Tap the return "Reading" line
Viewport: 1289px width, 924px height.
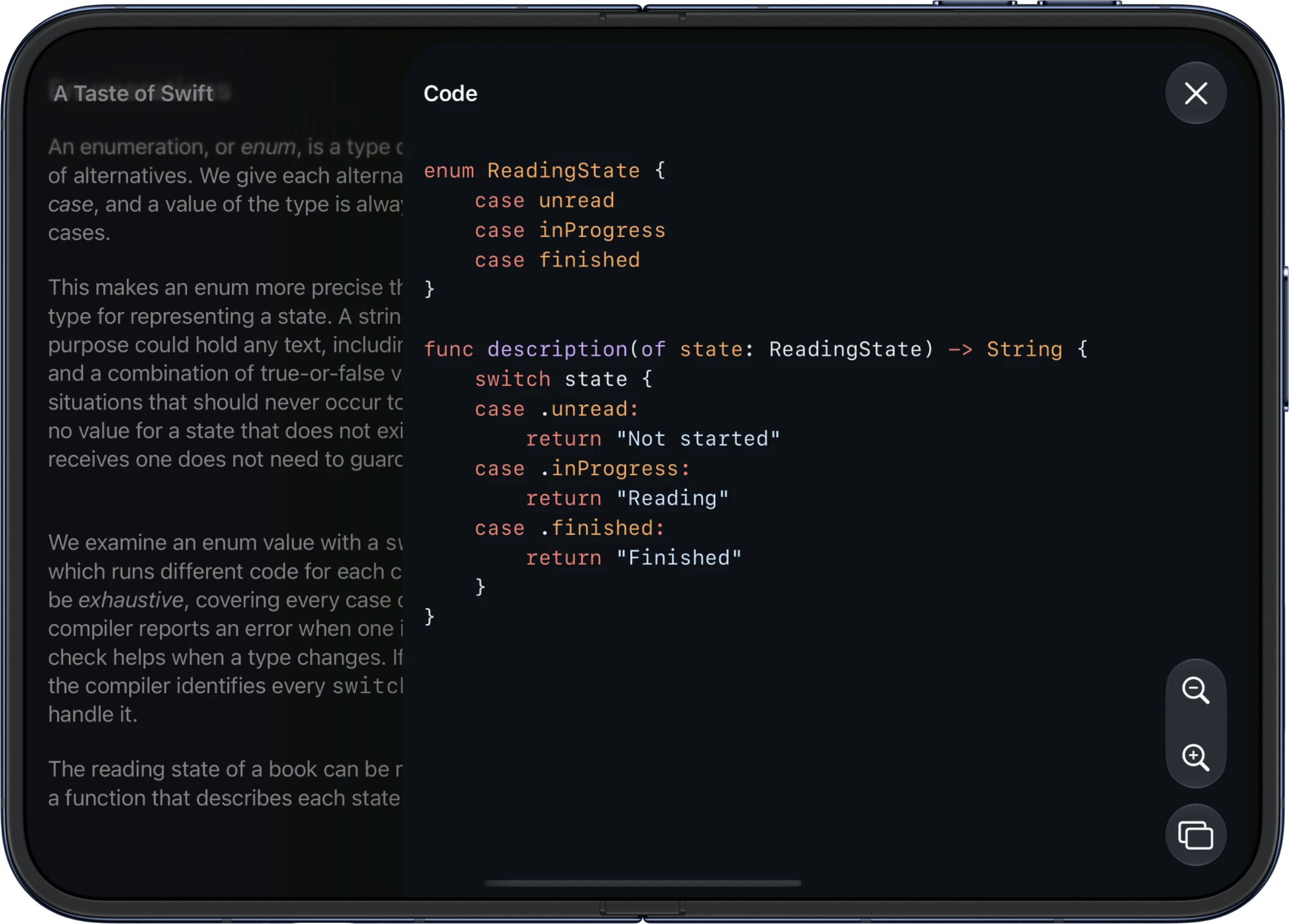(627, 498)
